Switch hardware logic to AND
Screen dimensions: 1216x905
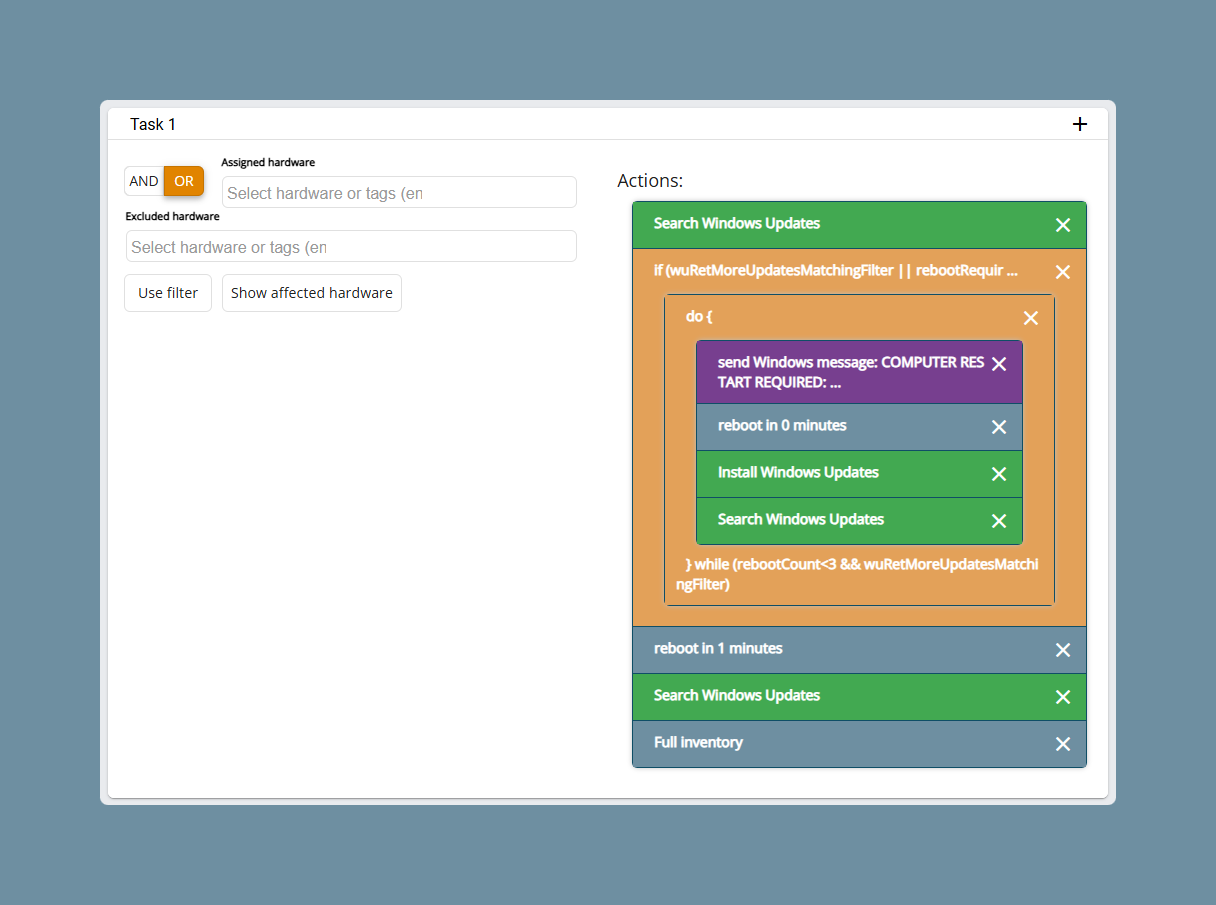pos(144,181)
